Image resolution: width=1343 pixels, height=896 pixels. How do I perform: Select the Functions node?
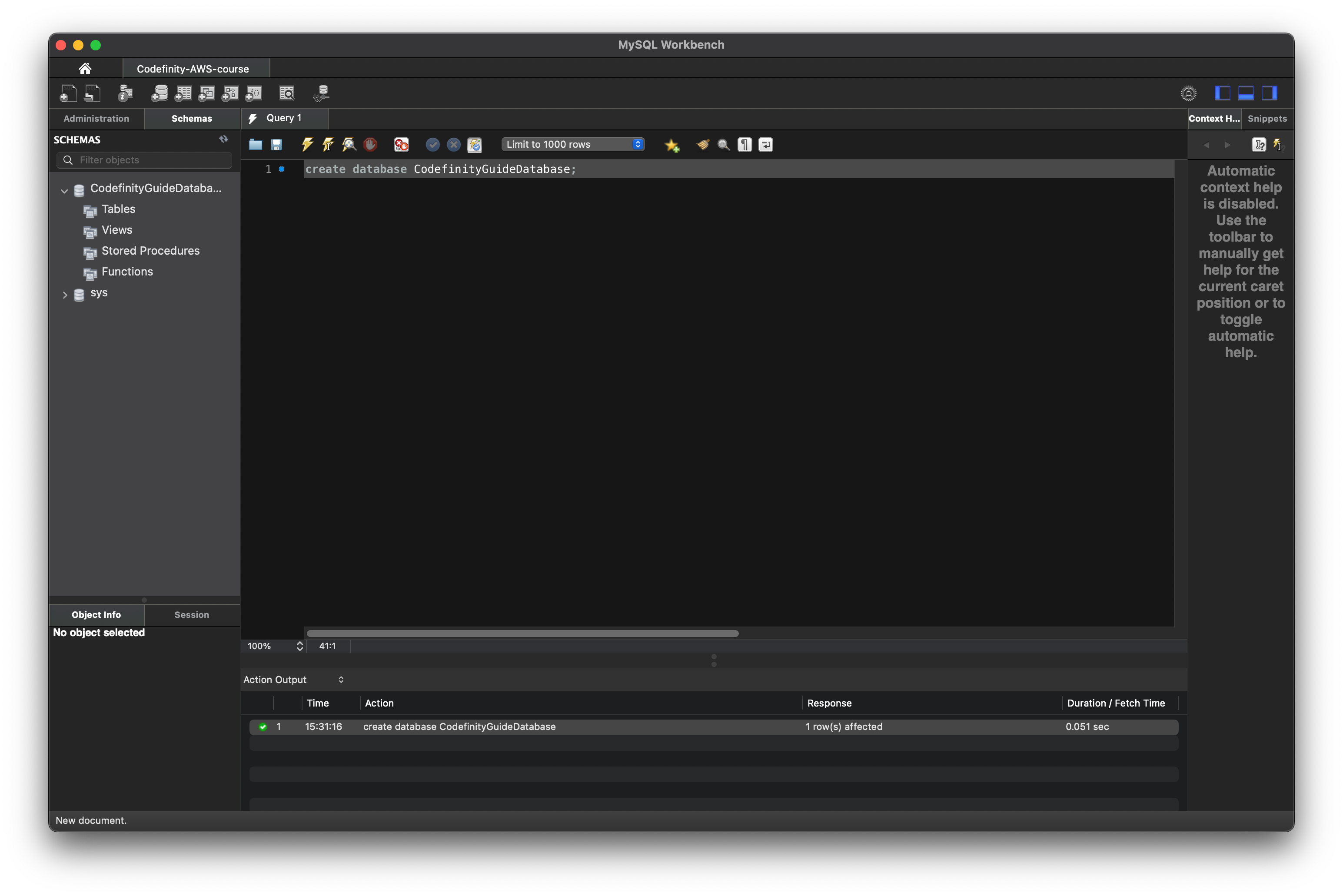(x=127, y=272)
